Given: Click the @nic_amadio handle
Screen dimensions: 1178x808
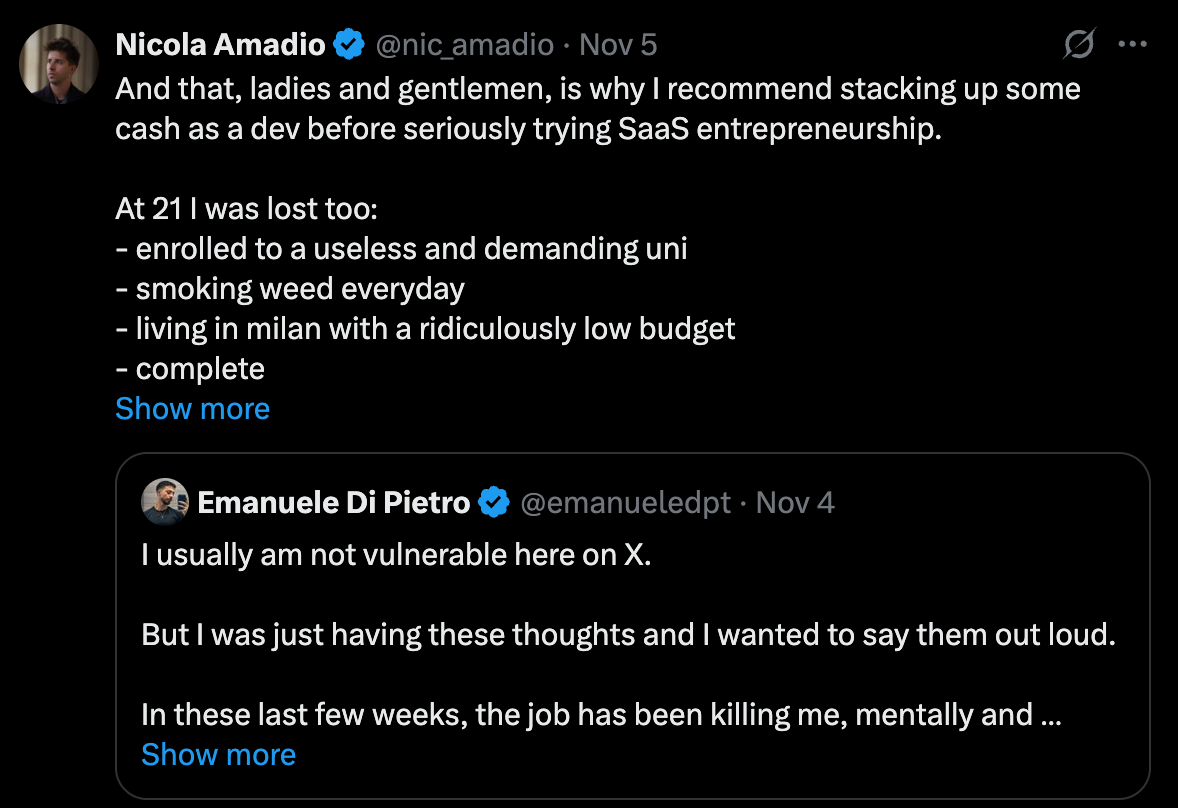Looking at the screenshot, I should point(464,45).
